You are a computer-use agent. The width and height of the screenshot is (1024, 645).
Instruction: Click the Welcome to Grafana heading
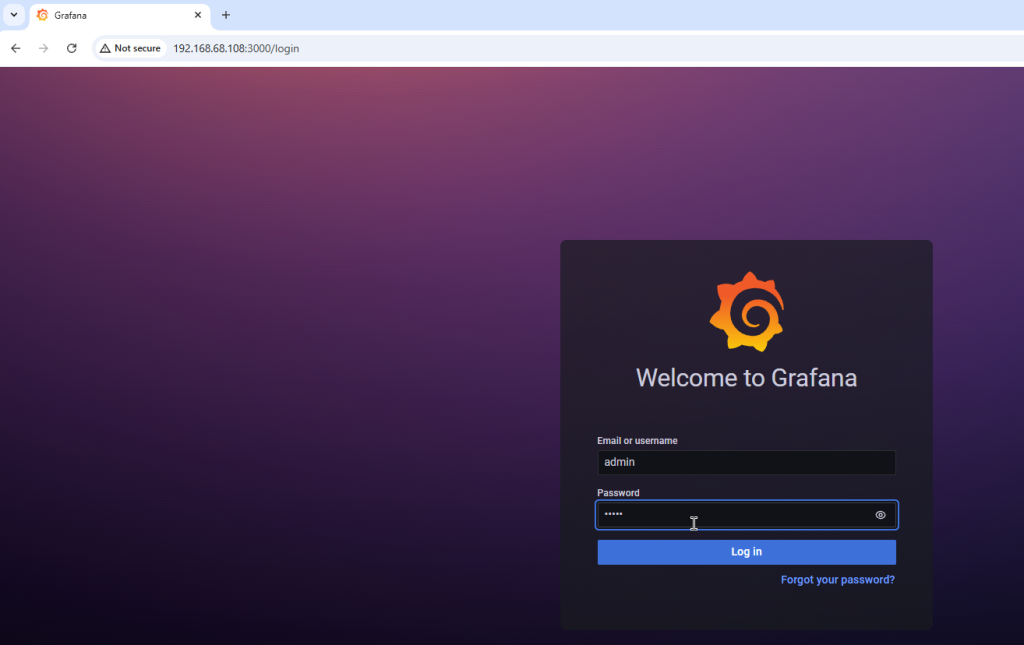tap(746, 378)
